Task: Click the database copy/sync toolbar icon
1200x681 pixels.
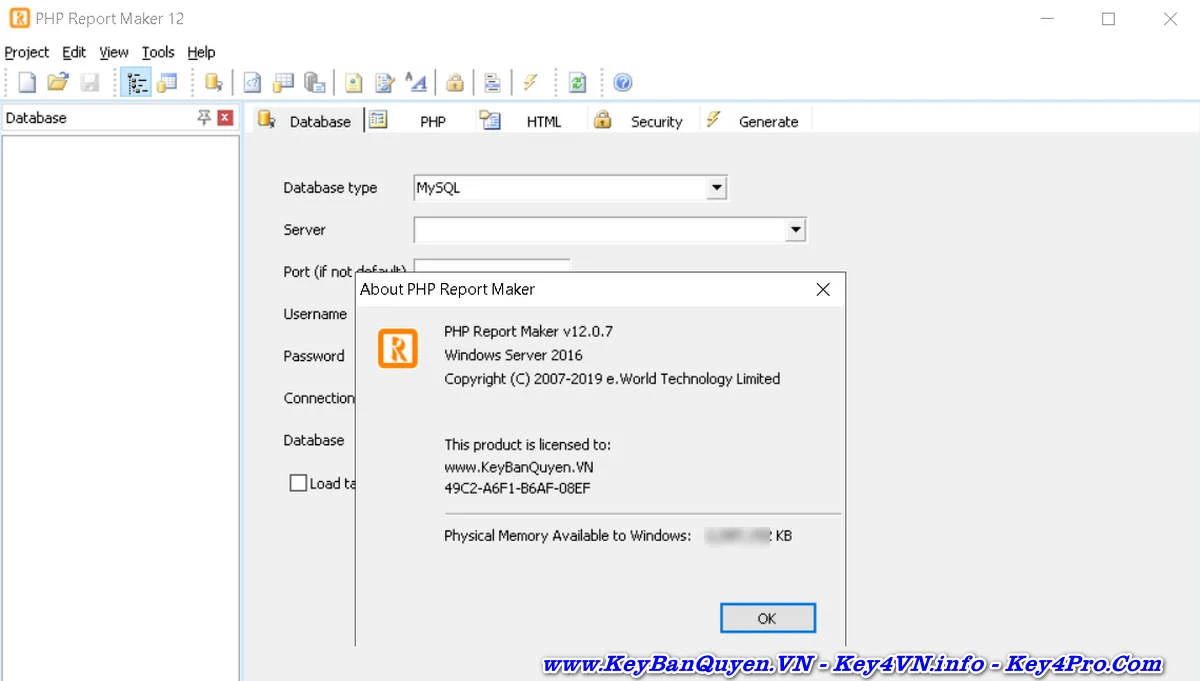Action: coord(315,82)
